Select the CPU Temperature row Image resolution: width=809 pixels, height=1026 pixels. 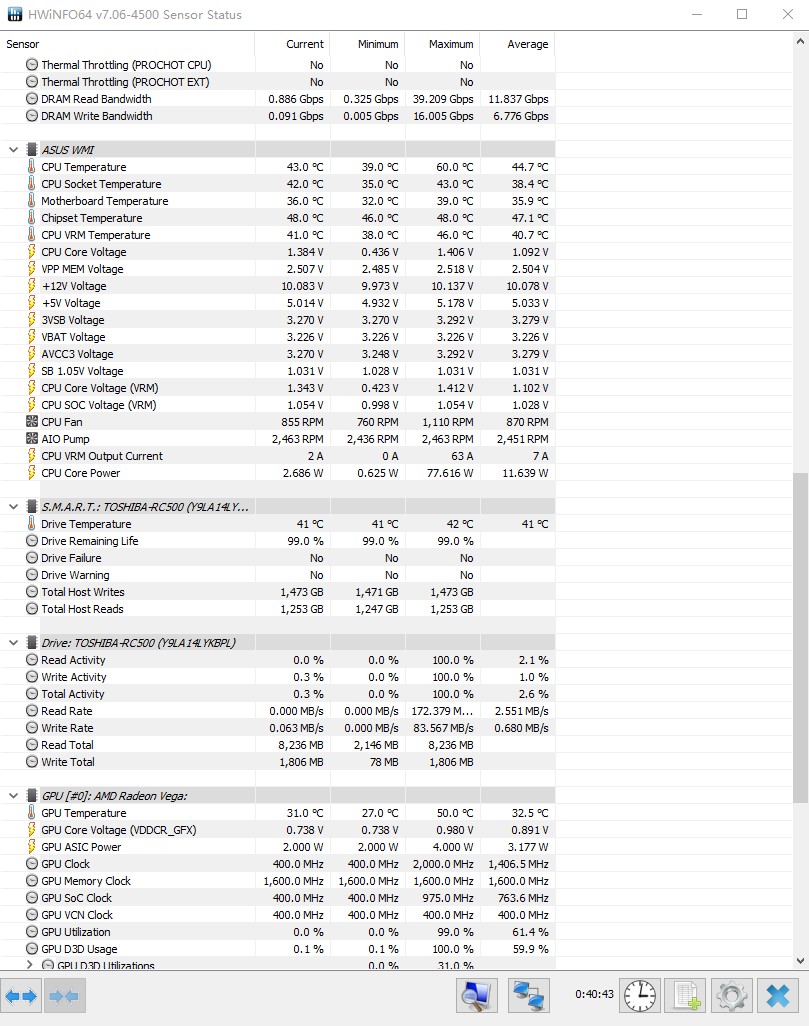pyautogui.click(x=278, y=167)
